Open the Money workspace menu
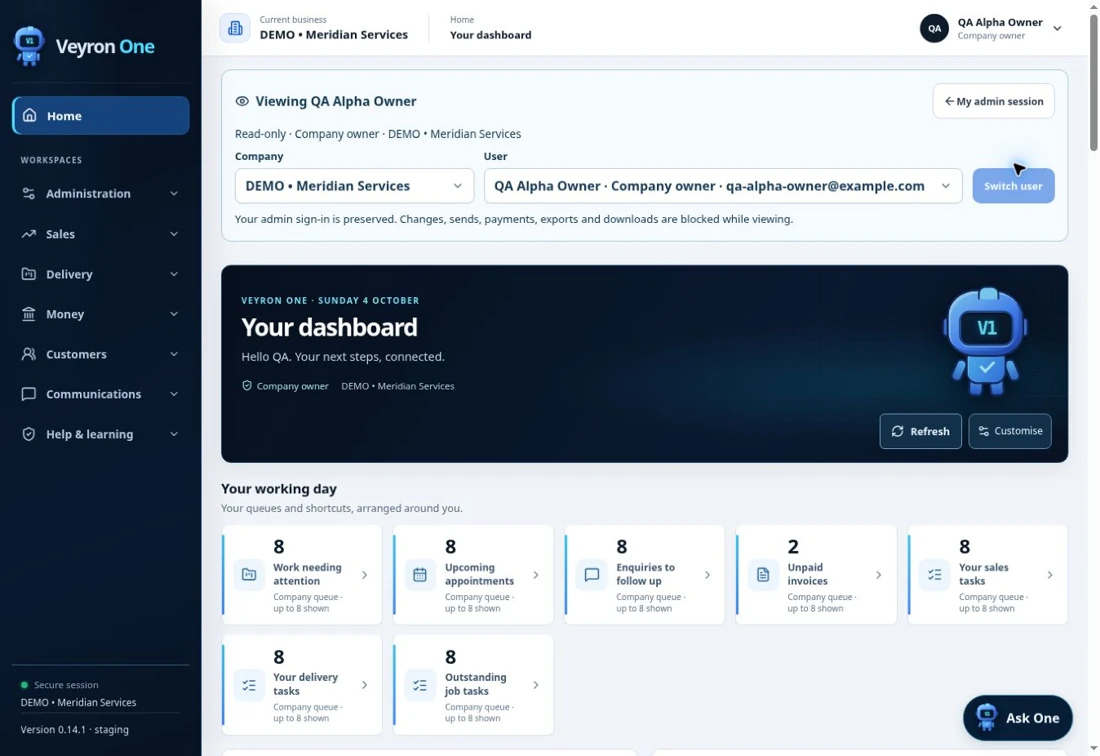The image size is (1100, 756). point(100,313)
